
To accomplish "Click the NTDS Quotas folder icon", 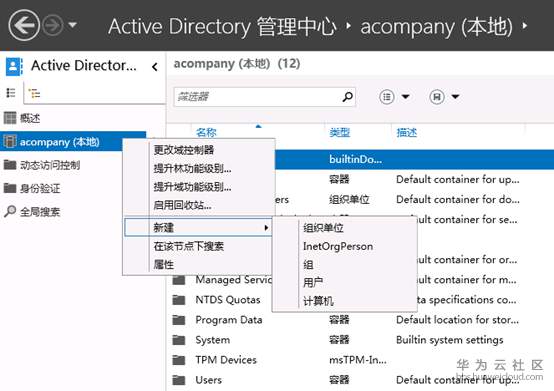I will click(179, 300).
